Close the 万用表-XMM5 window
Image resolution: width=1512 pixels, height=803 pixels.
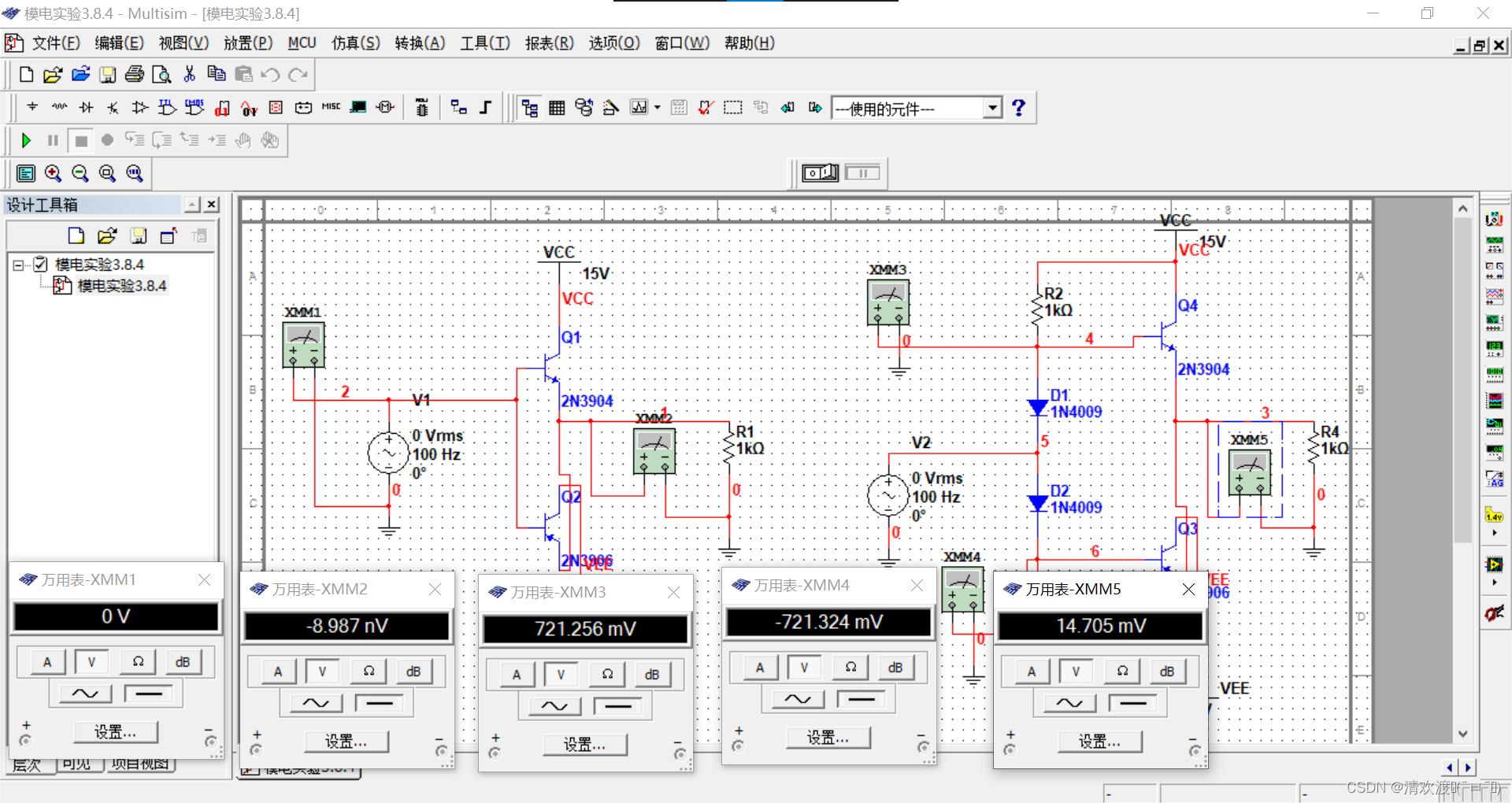[x=1189, y=589]
